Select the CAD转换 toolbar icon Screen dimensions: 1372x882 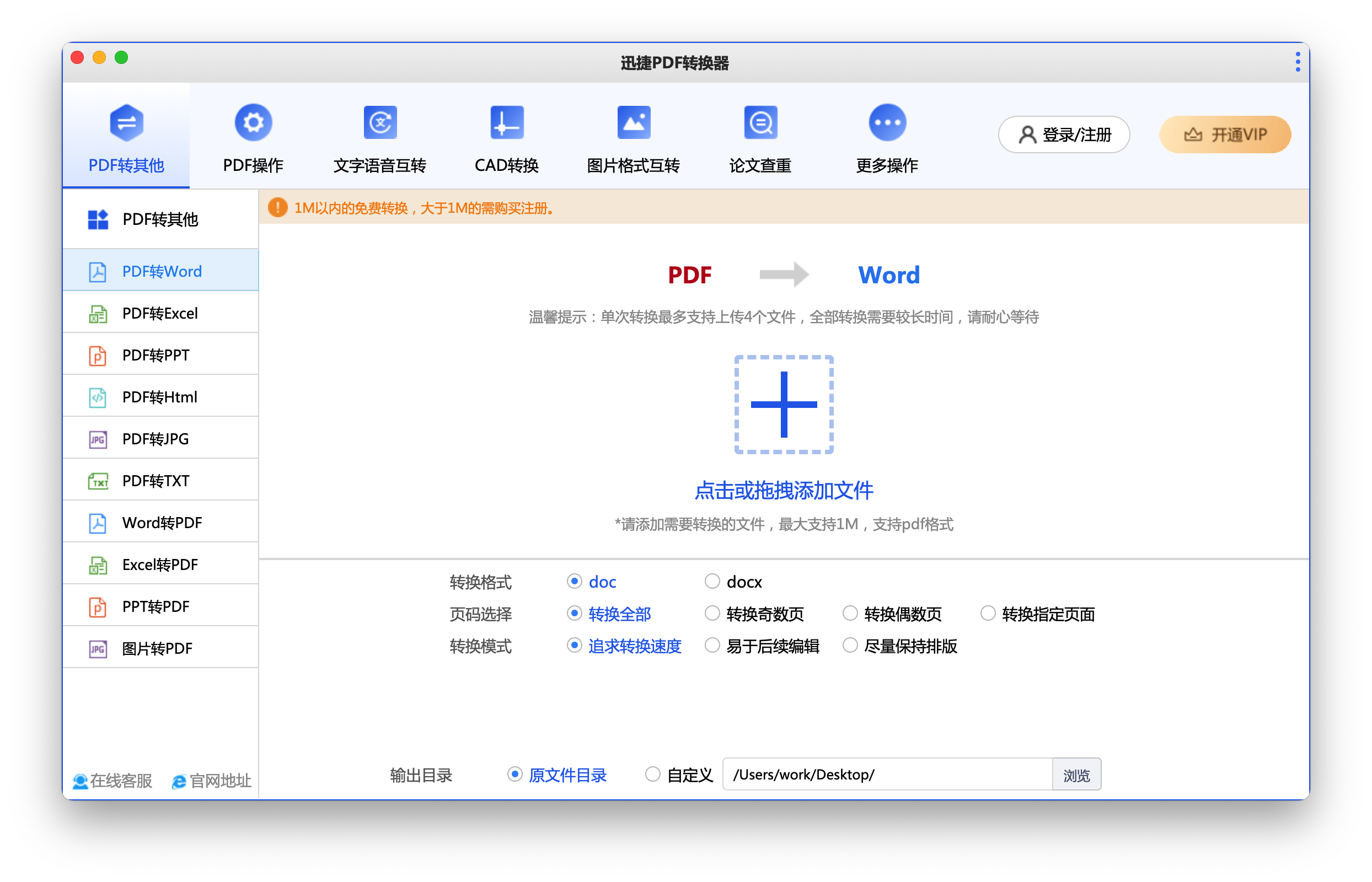506,122
